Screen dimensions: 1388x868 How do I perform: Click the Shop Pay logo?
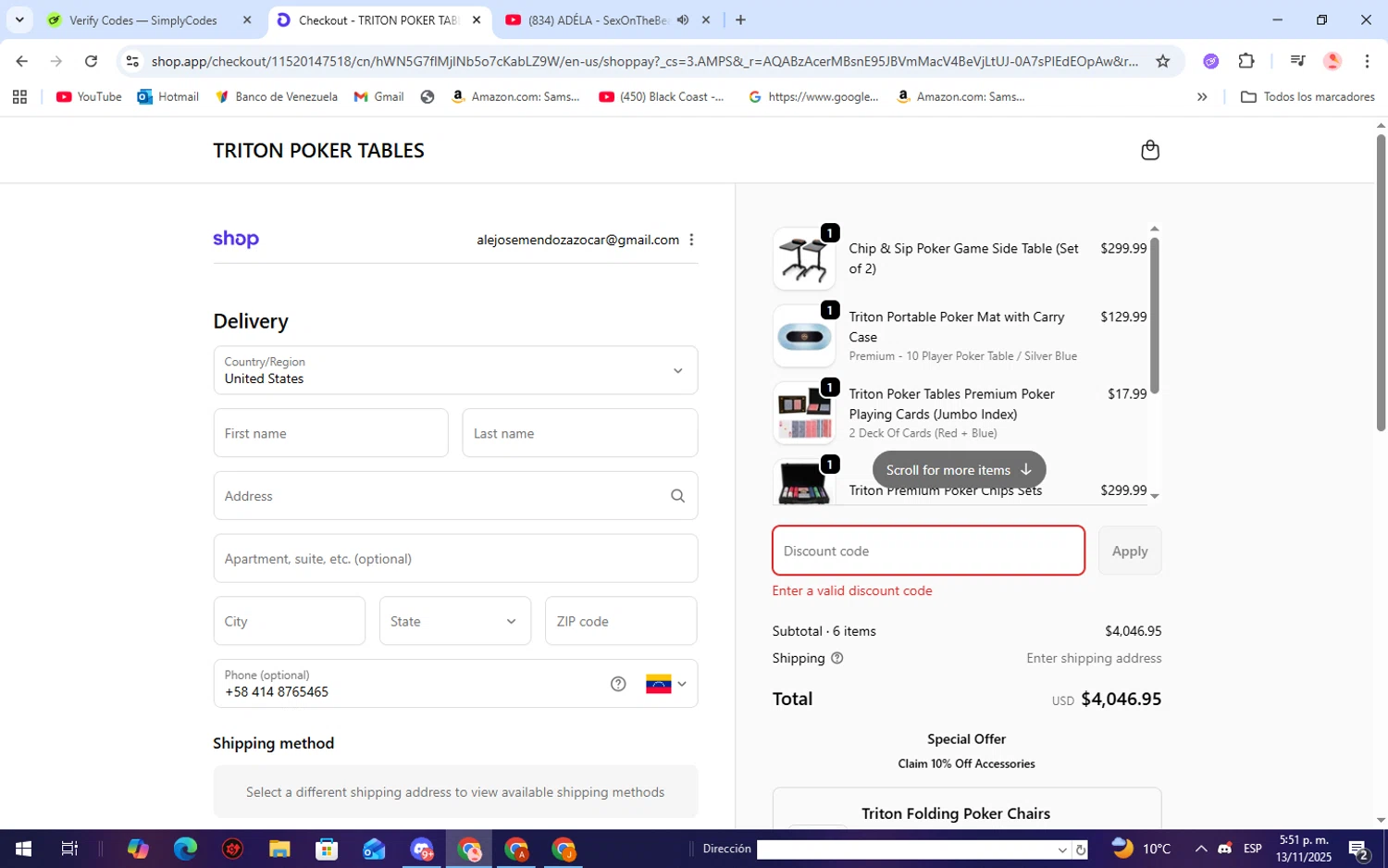pos(236,240)
